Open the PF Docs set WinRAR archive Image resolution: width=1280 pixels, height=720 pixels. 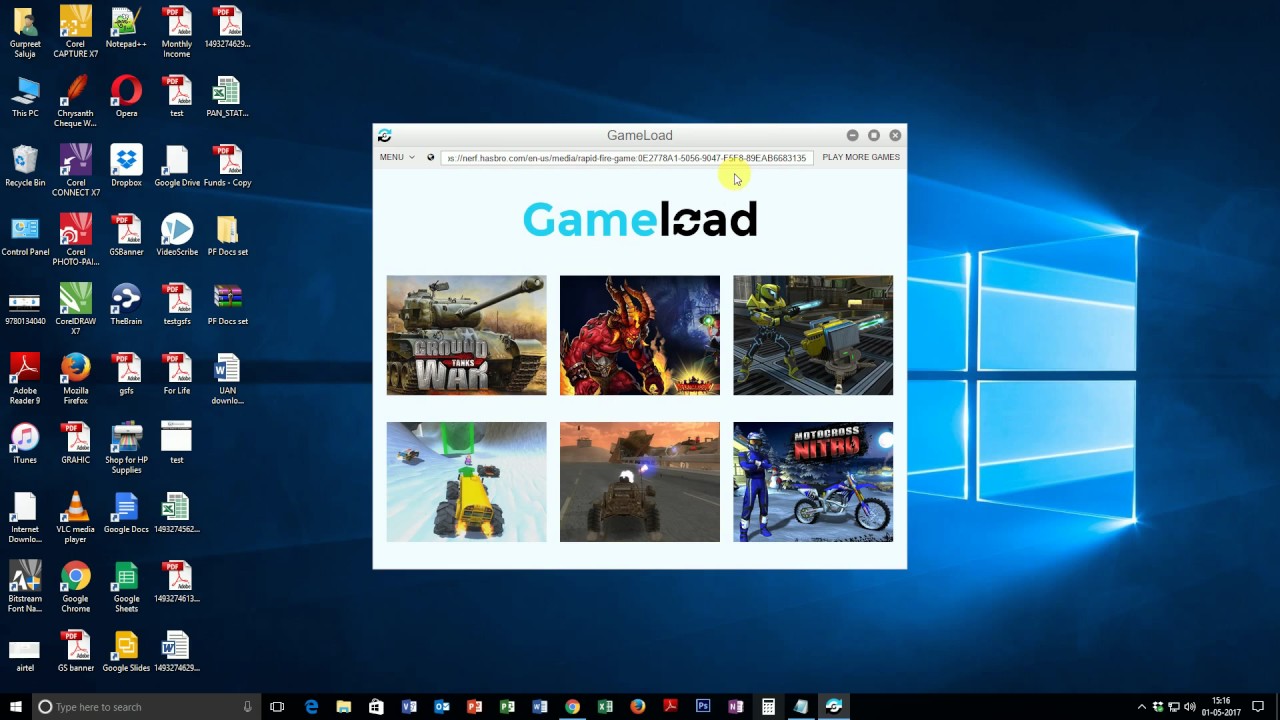[x=227, y=304]
